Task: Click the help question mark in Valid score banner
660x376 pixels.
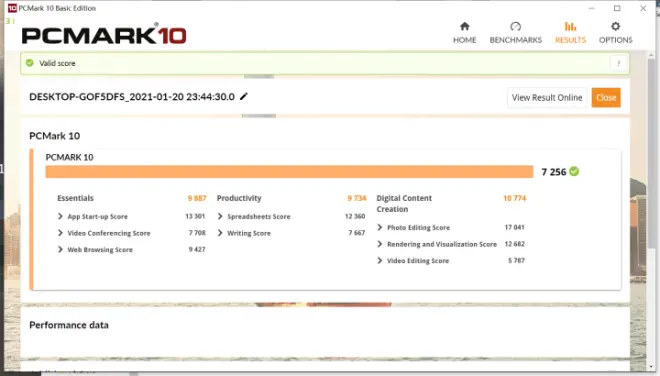Action: [x=618, y=63]
